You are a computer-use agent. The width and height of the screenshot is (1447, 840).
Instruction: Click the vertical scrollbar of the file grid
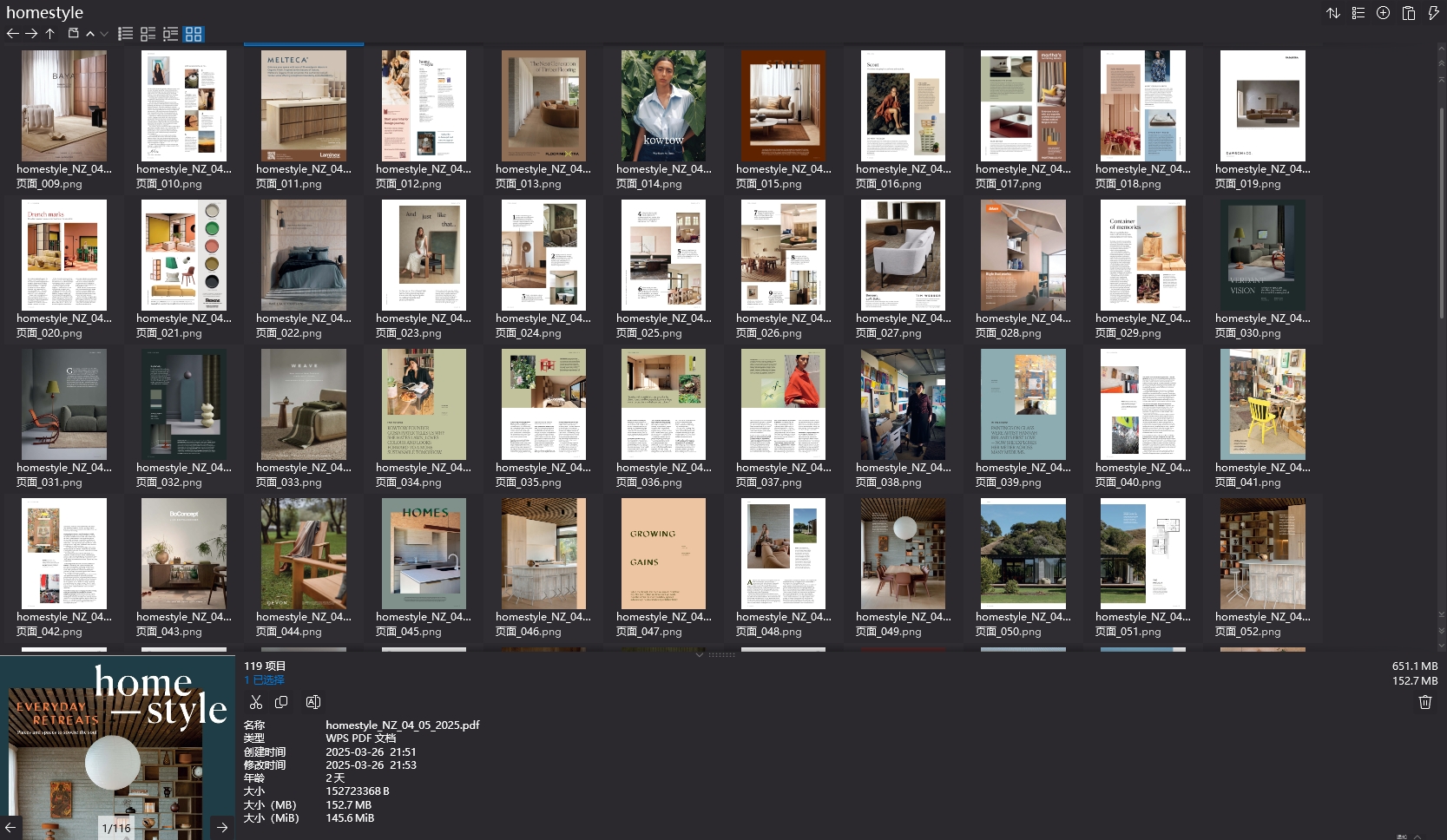pyautogui.click(x=1441, y=217)
